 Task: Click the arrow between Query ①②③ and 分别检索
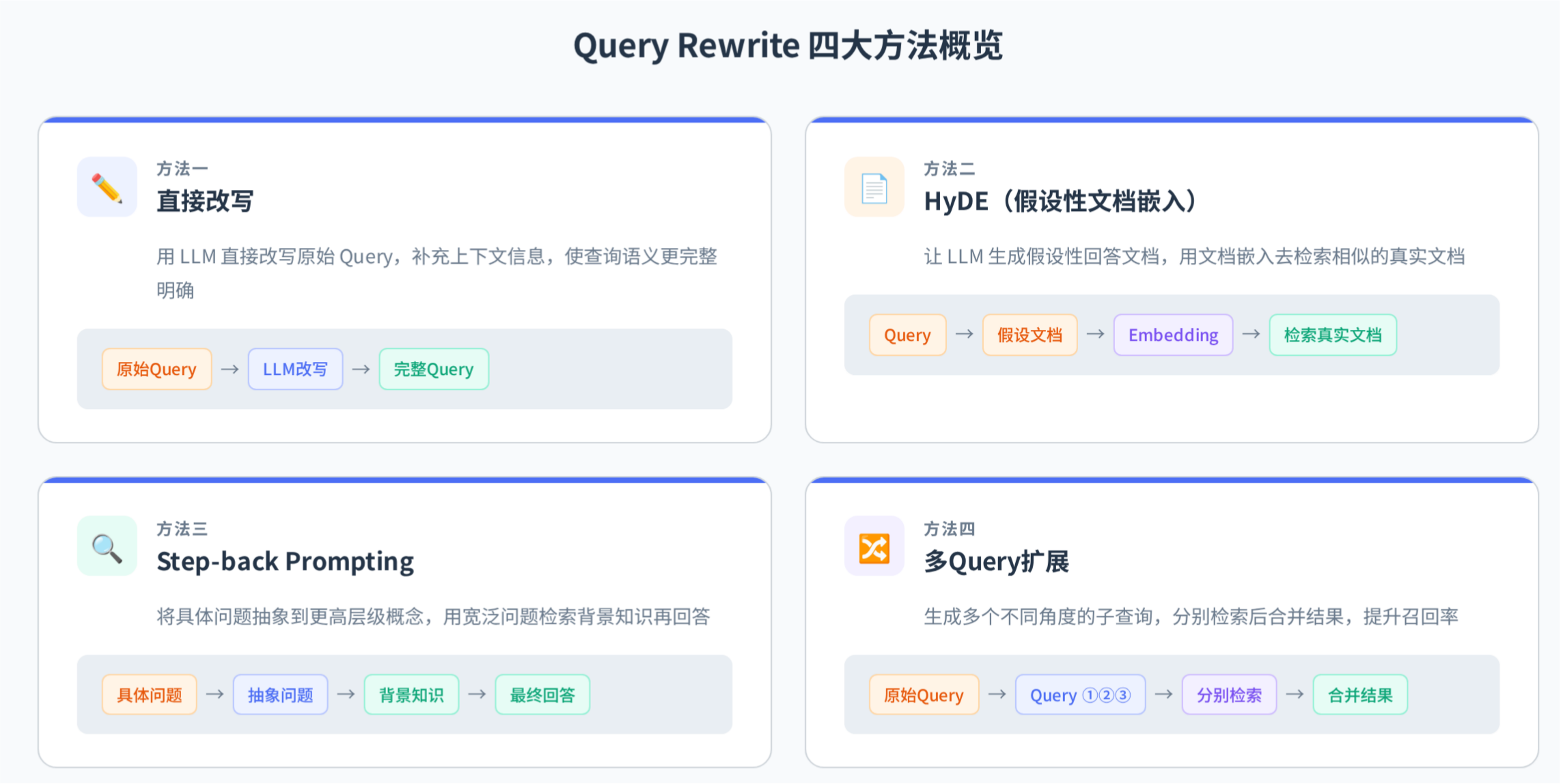(x=1164, y=694)
